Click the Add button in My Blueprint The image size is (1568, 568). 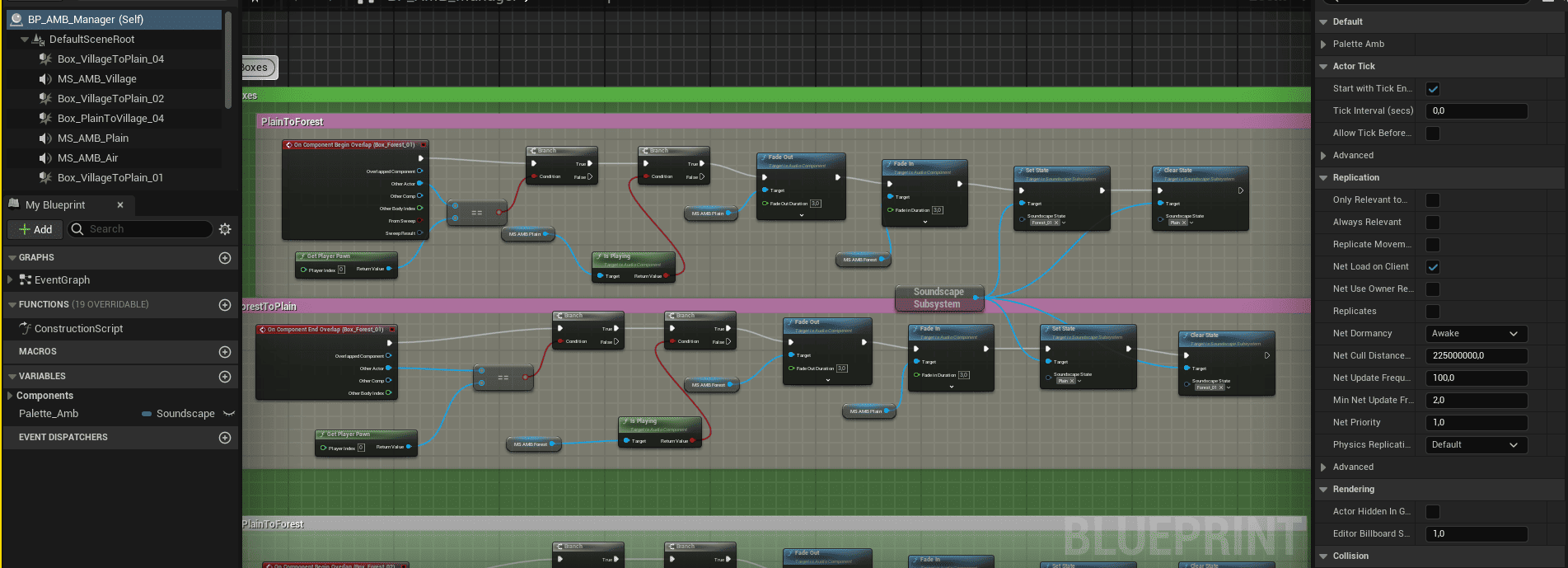tap(35, 229)
